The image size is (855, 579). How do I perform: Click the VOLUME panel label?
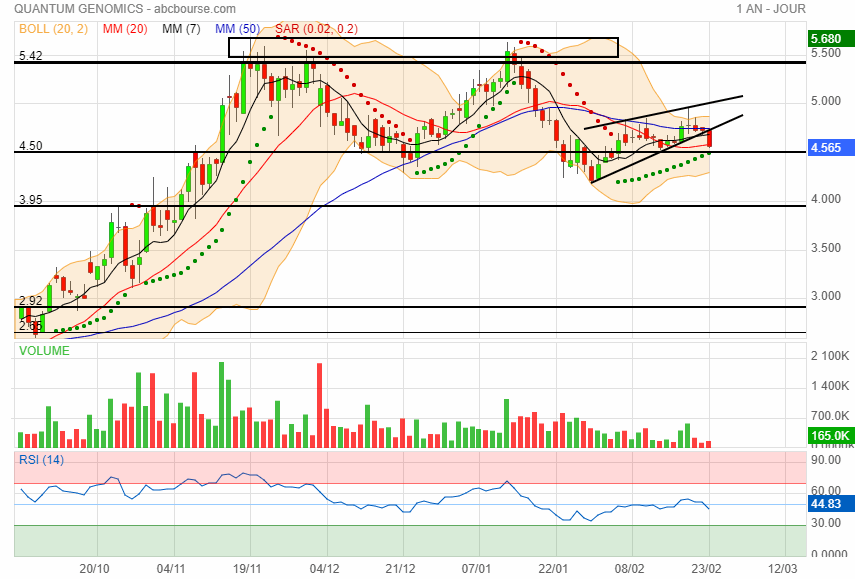[44, 351]
